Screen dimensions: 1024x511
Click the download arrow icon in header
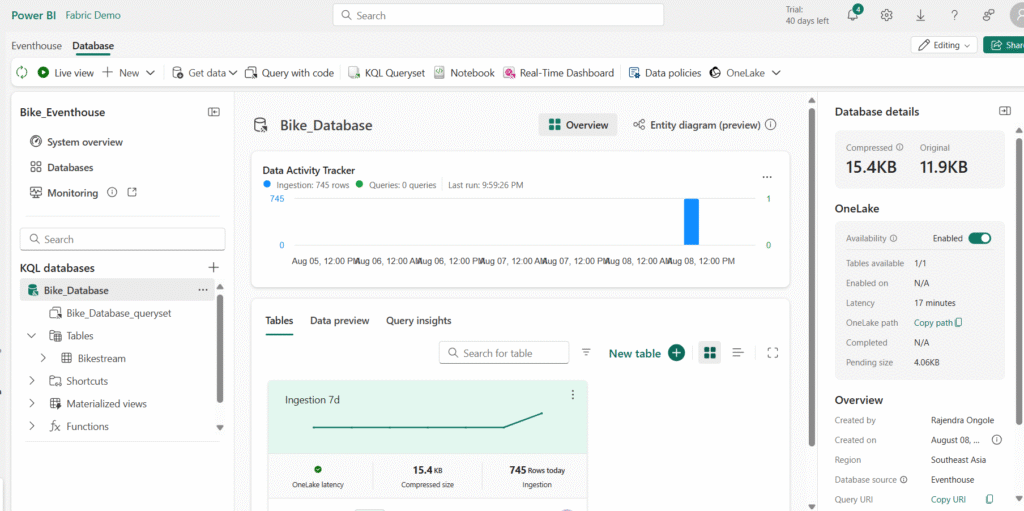pos(920,16)
